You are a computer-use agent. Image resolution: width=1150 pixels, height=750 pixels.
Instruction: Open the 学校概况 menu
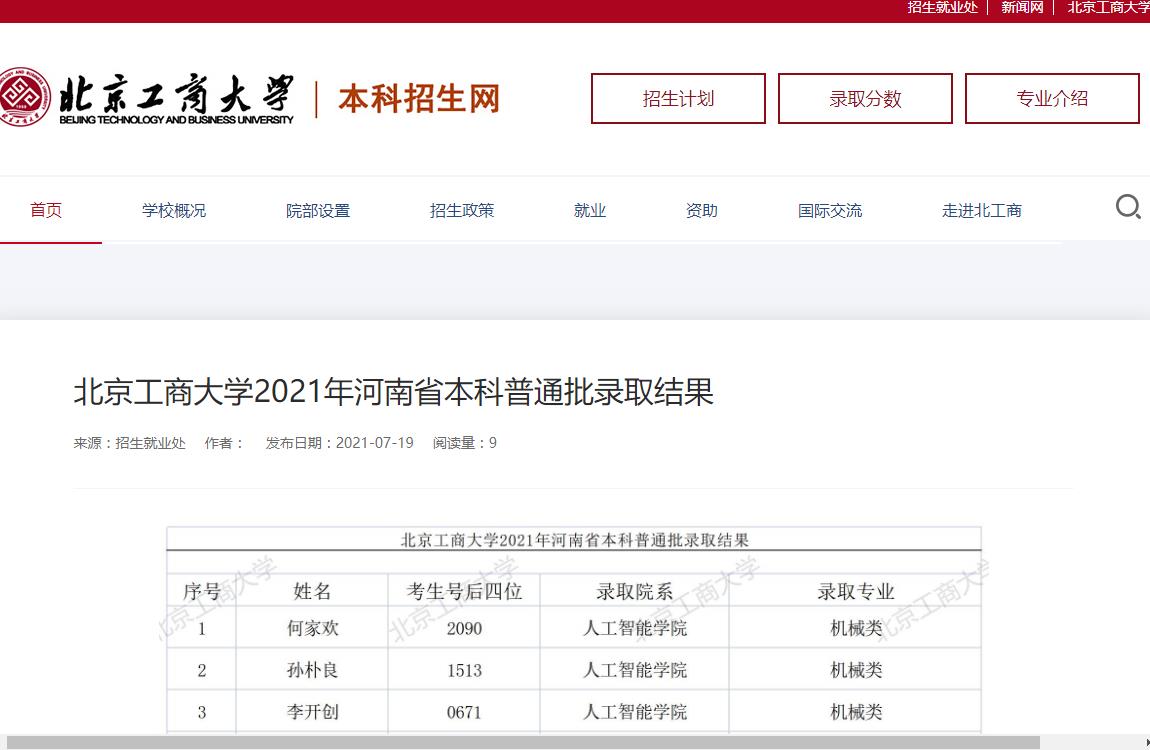[x=174, y=211]
